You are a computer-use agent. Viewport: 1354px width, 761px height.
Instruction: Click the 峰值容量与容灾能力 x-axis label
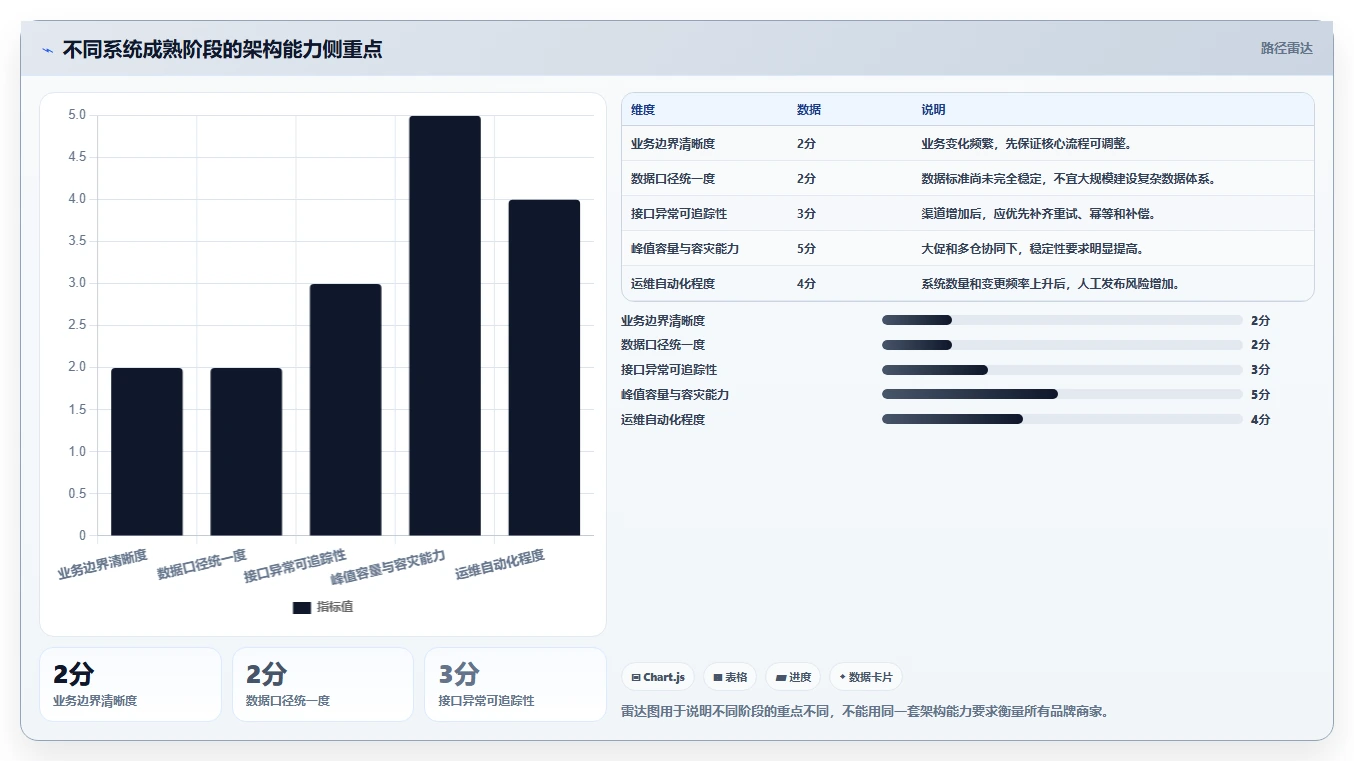388,567
